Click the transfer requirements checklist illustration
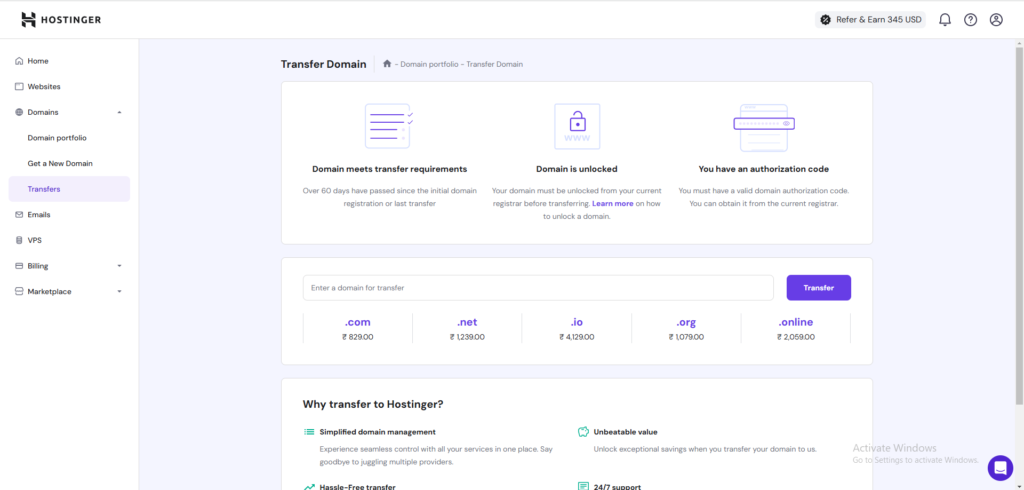Image resolution: width=1024 pixels, height=490 pixels. click(x=389, y=126)
